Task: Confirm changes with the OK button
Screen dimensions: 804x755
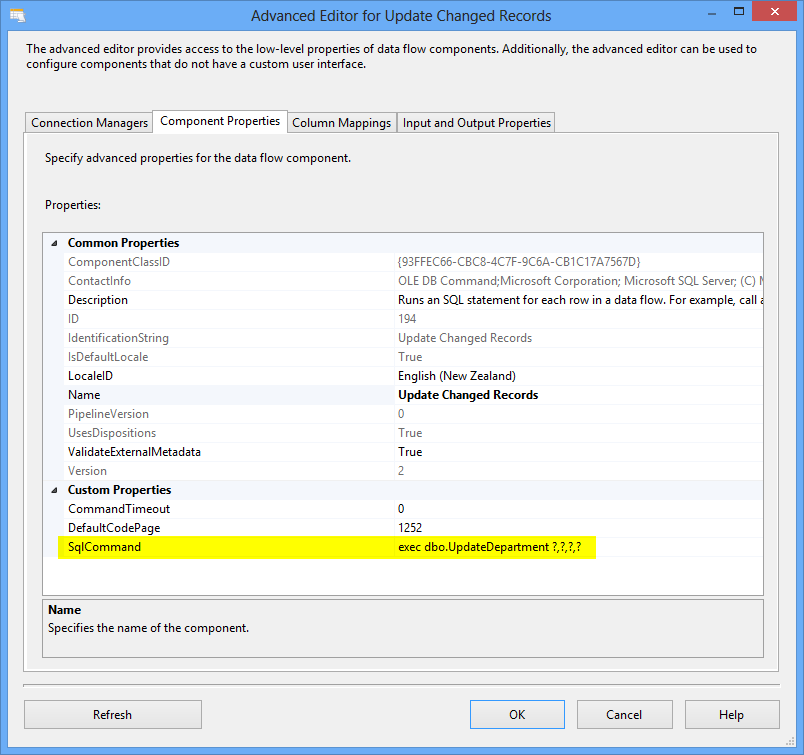Action: point(517,715)
